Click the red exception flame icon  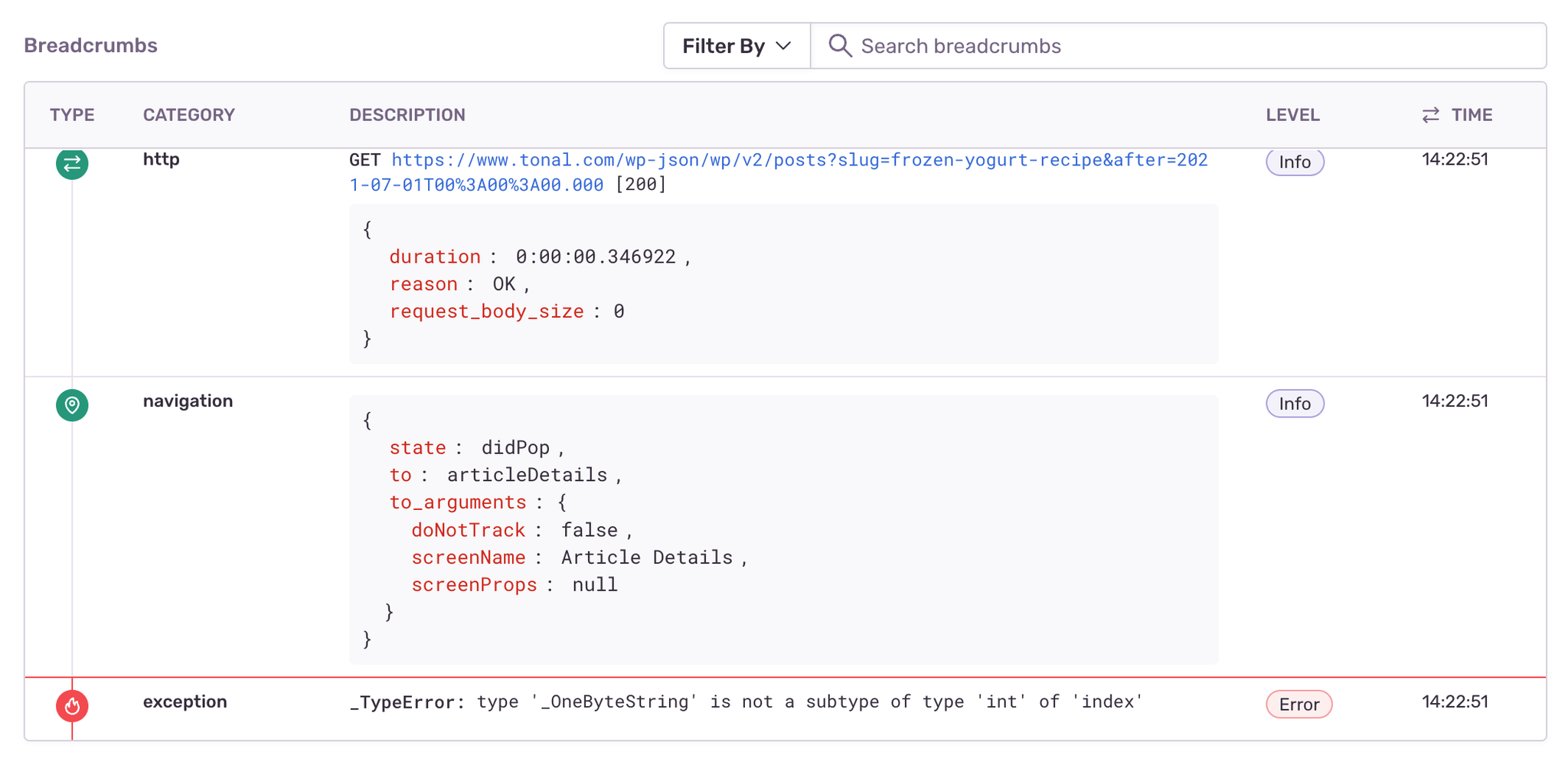[72, 705]
